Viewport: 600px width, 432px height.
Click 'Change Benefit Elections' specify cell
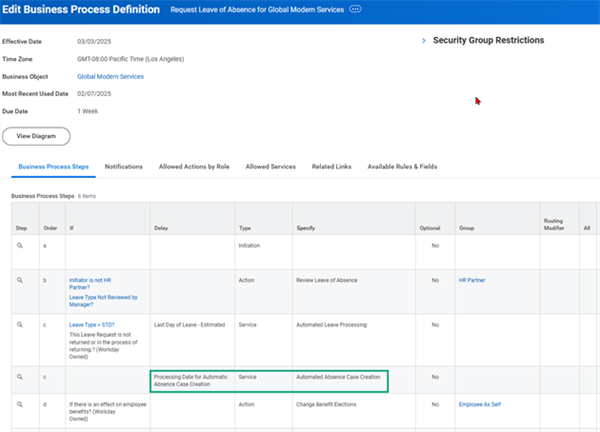tap(326, 404)
